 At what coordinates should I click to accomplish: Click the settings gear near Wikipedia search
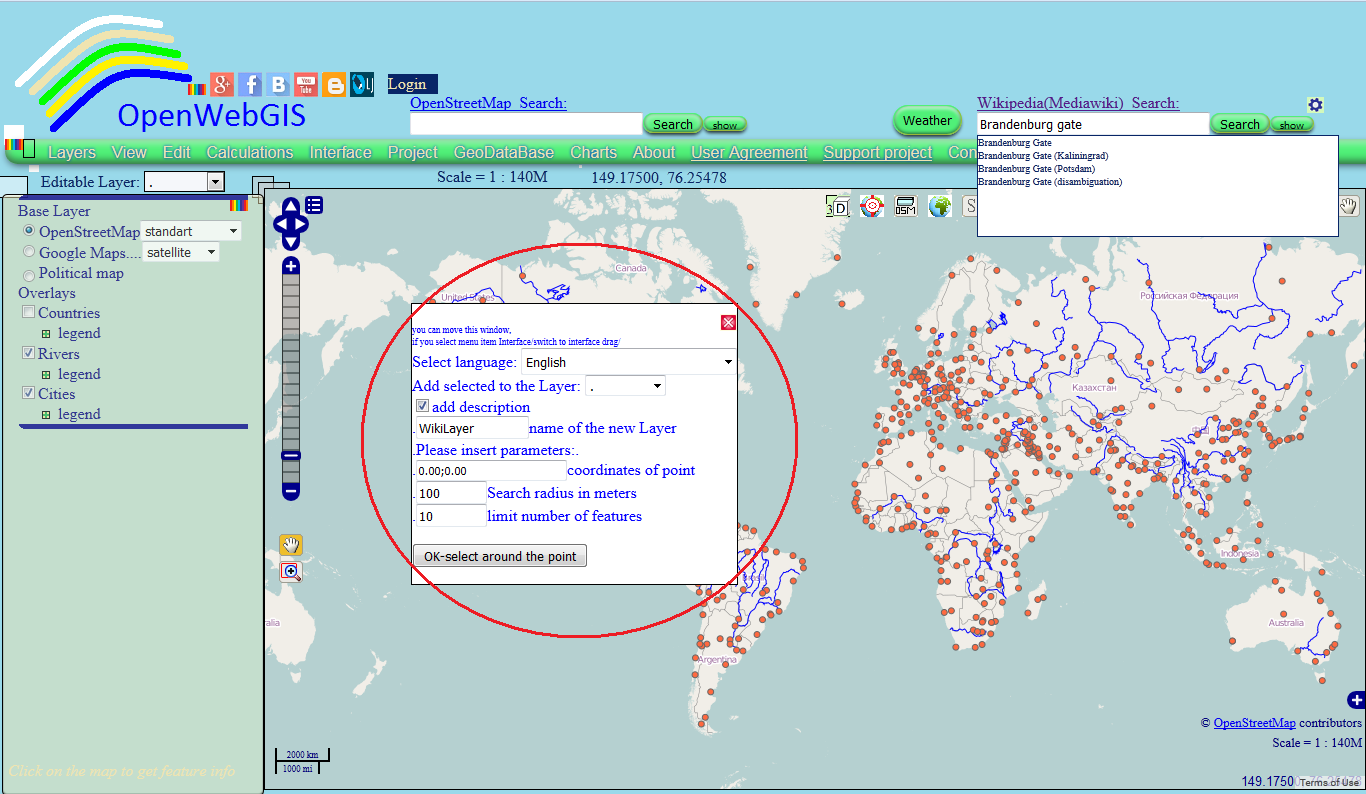coord(1315,104)
